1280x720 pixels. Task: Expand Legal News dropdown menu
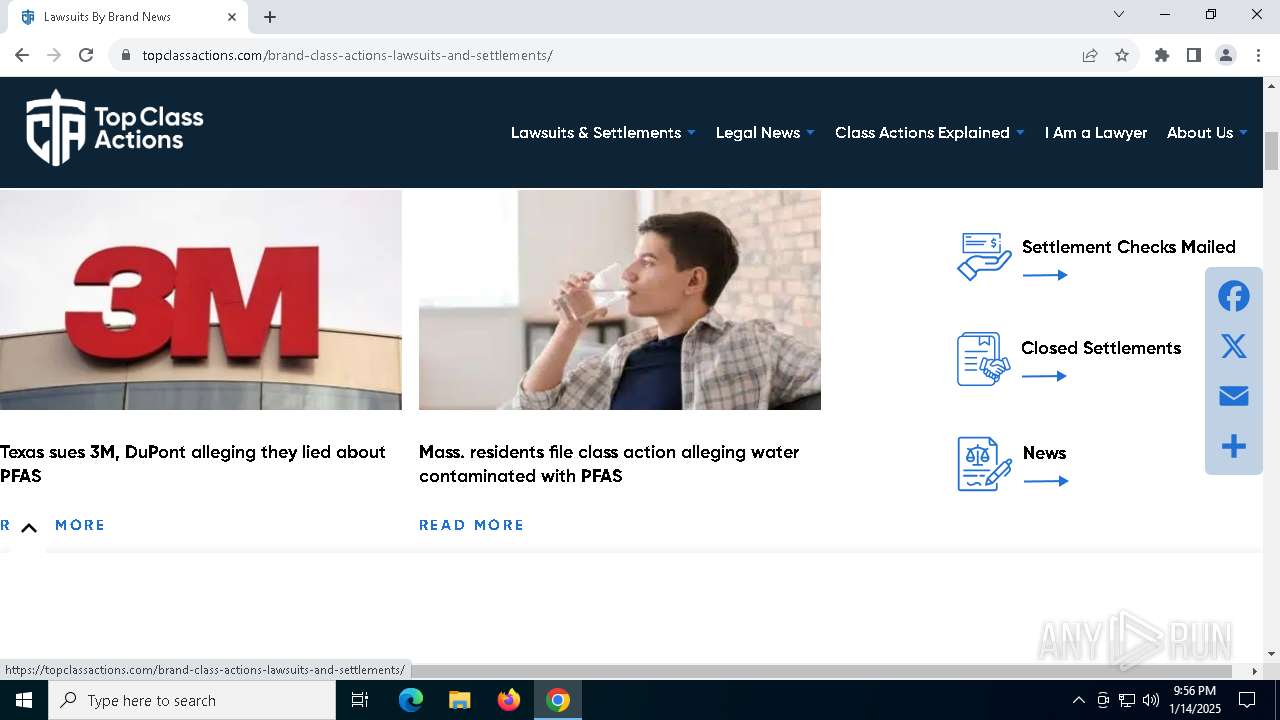[x=765, y=133]
